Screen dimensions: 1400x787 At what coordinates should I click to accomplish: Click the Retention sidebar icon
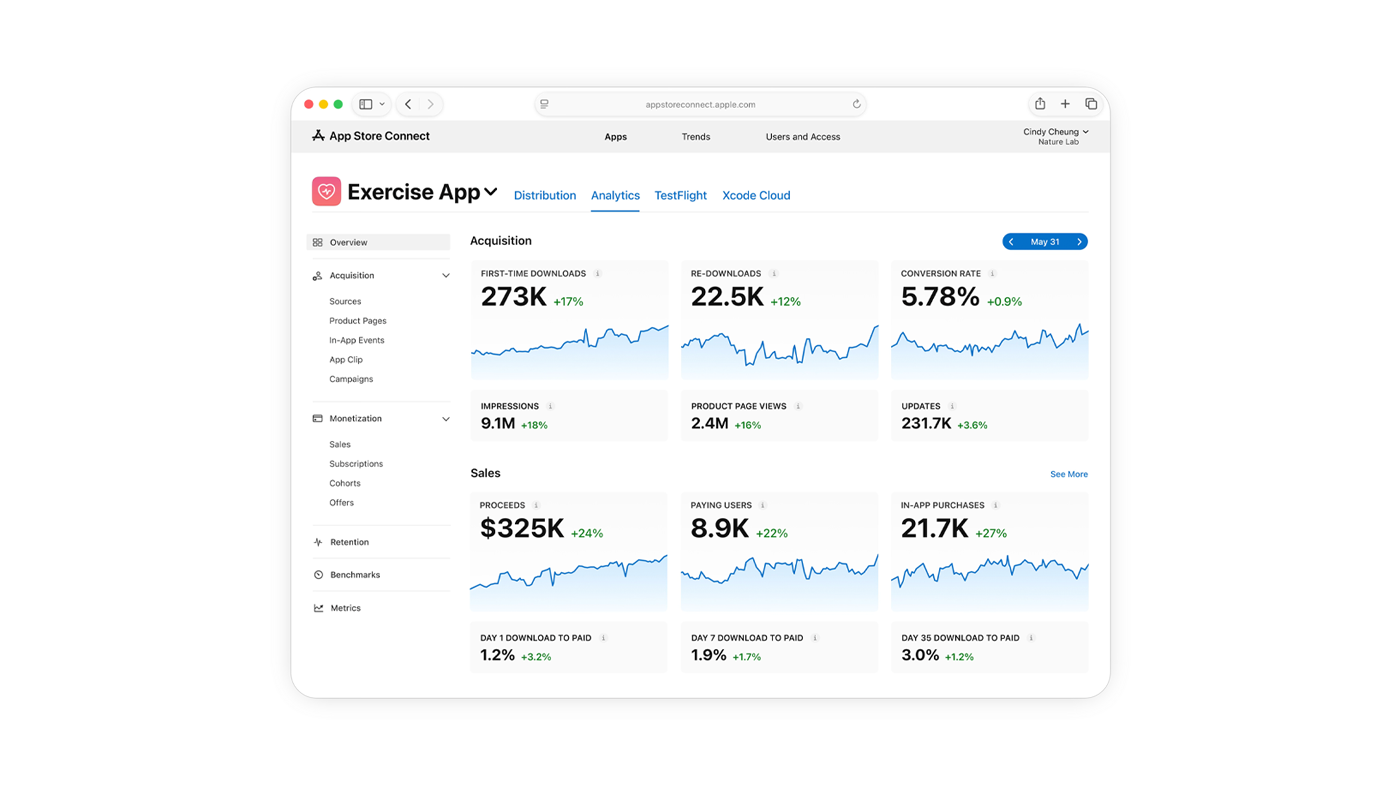tap(318, 542)
